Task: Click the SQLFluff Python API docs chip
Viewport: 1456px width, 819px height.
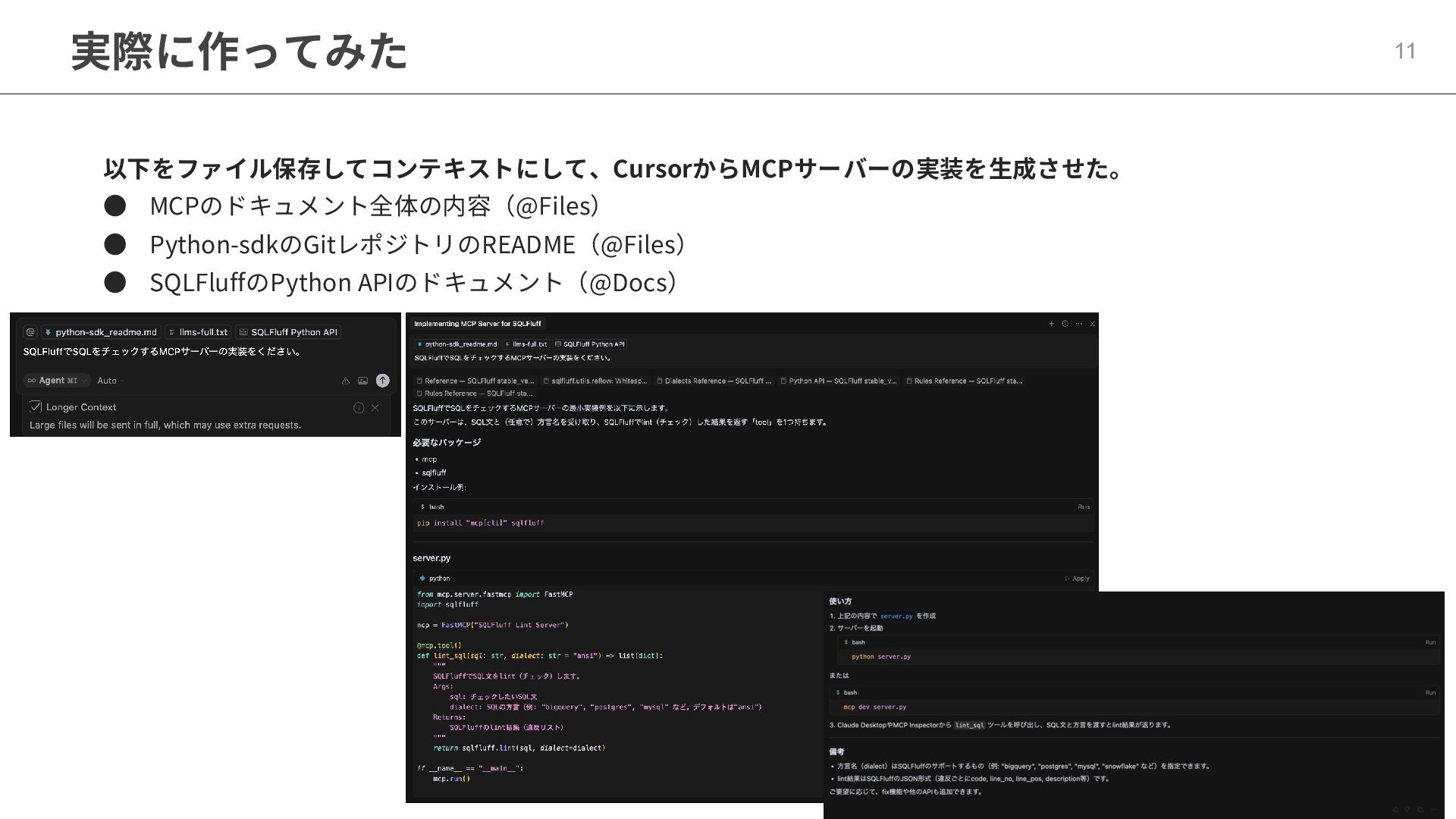Action: click(x=288, y=332)
